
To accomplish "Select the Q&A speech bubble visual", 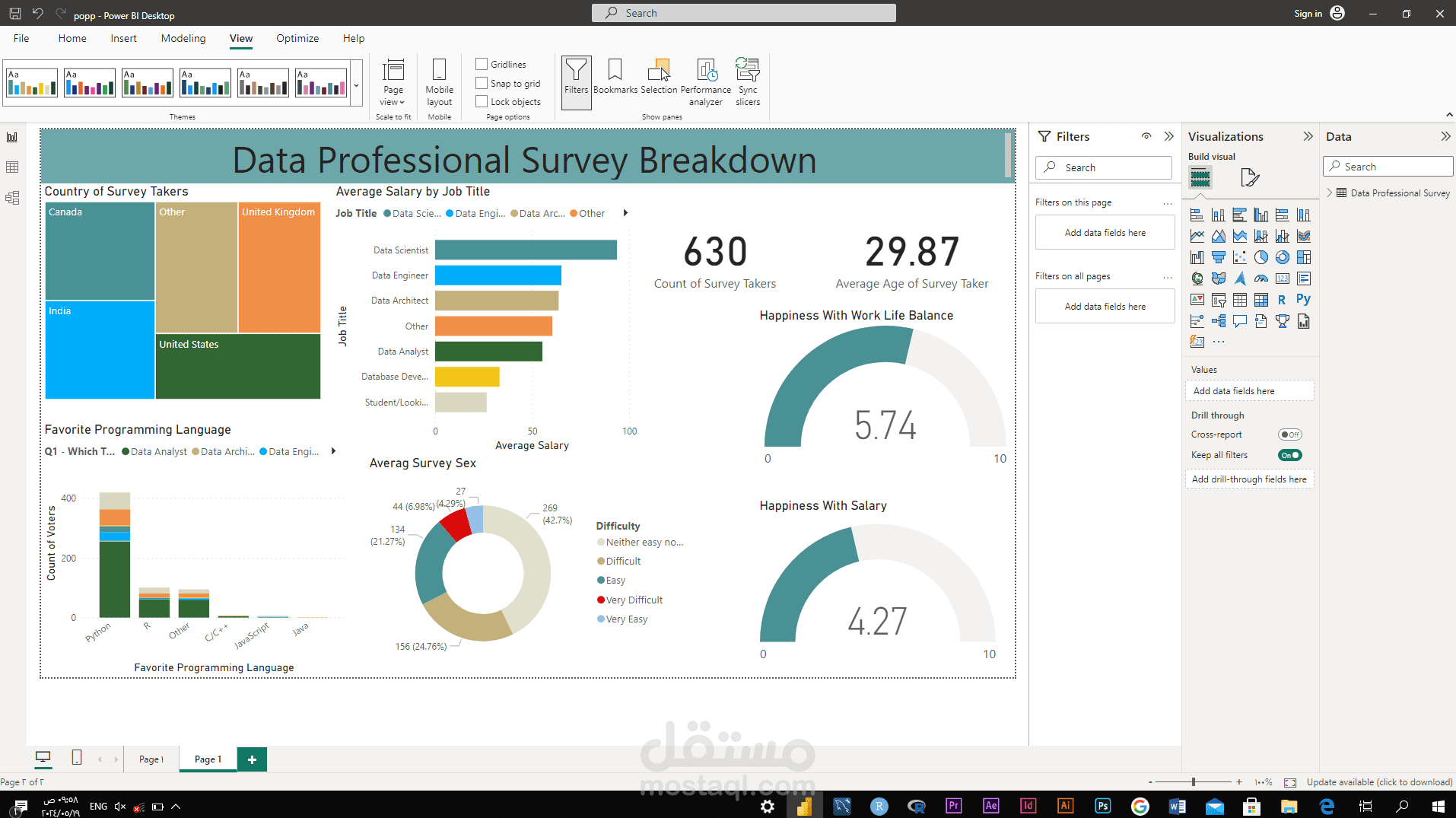I will [1239, 322].
